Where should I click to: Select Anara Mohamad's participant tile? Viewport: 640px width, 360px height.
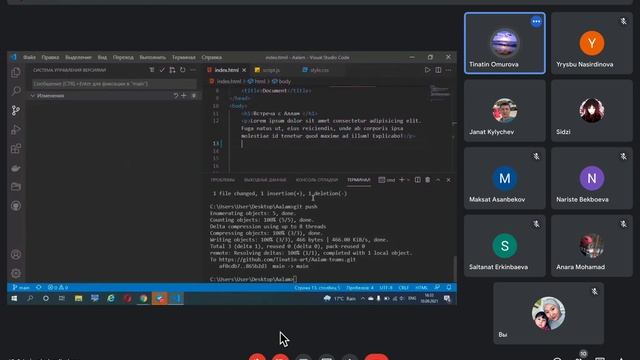point(591,246)
